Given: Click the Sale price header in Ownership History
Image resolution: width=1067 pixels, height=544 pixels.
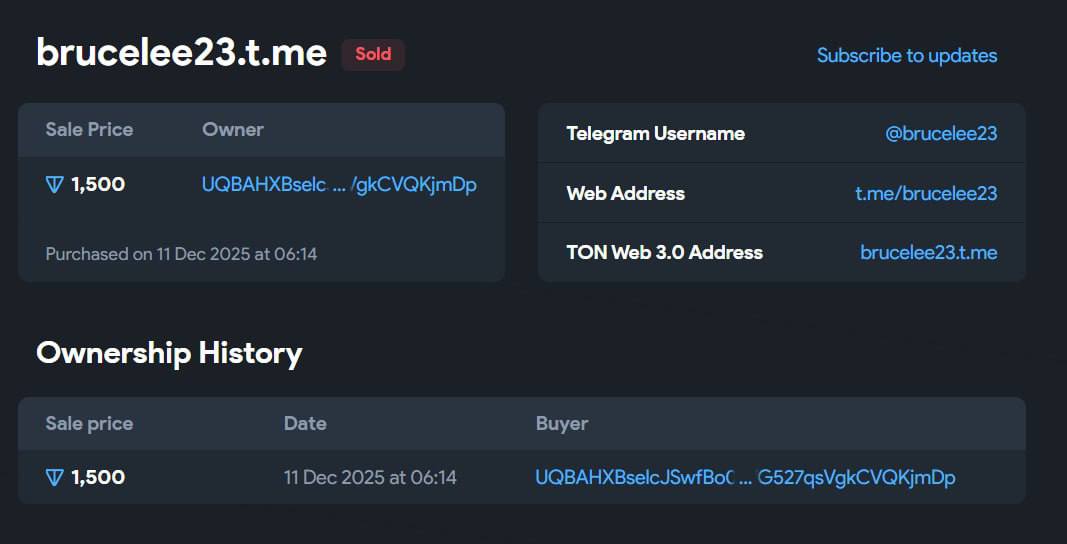Looking at the screenshot, I should [89, 423].
